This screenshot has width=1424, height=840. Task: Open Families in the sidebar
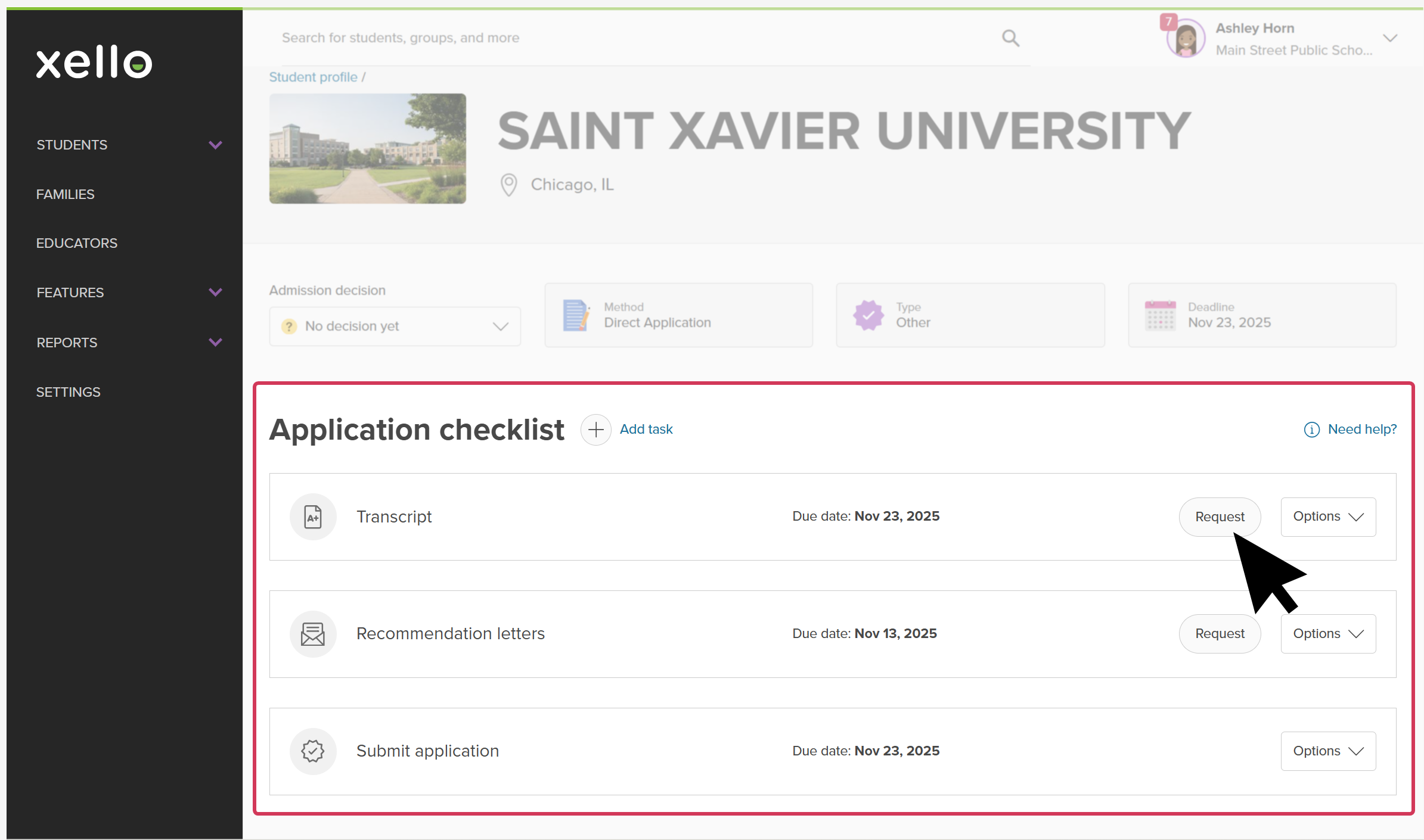[x=66, y=194]
